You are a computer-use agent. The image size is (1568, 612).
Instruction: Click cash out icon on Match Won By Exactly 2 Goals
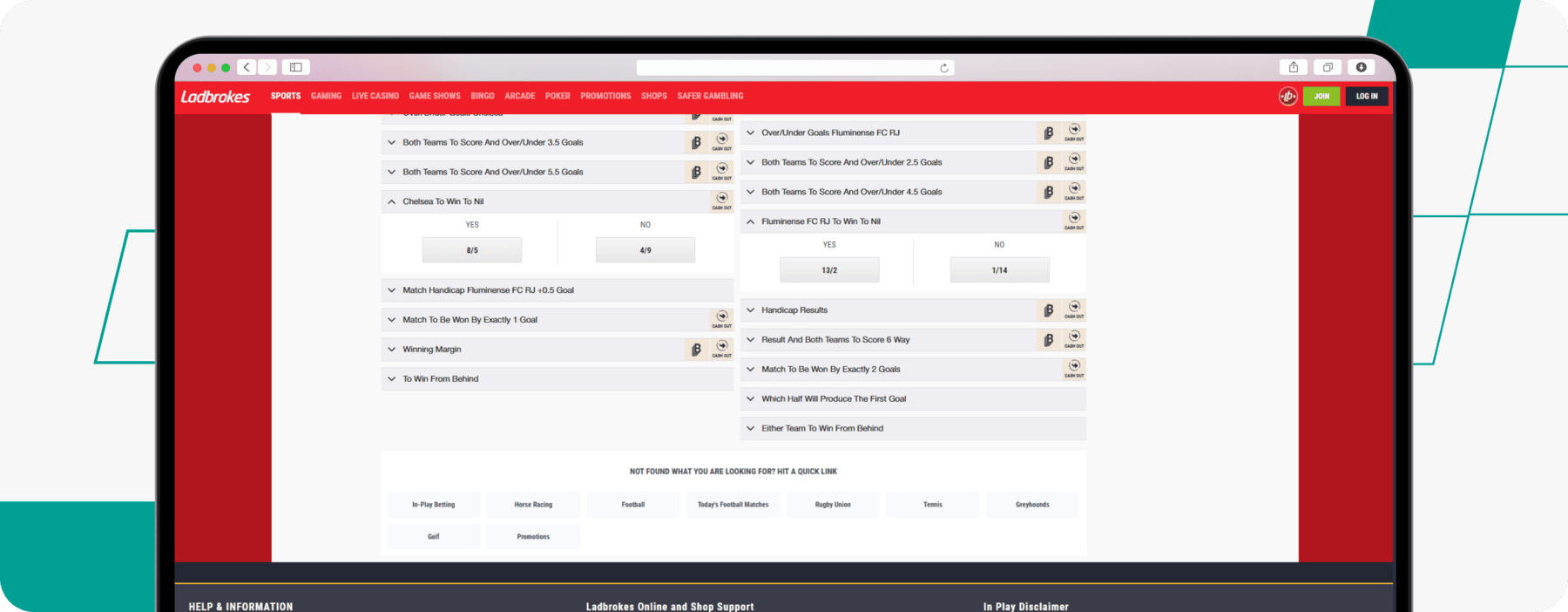click(1074, 369)
